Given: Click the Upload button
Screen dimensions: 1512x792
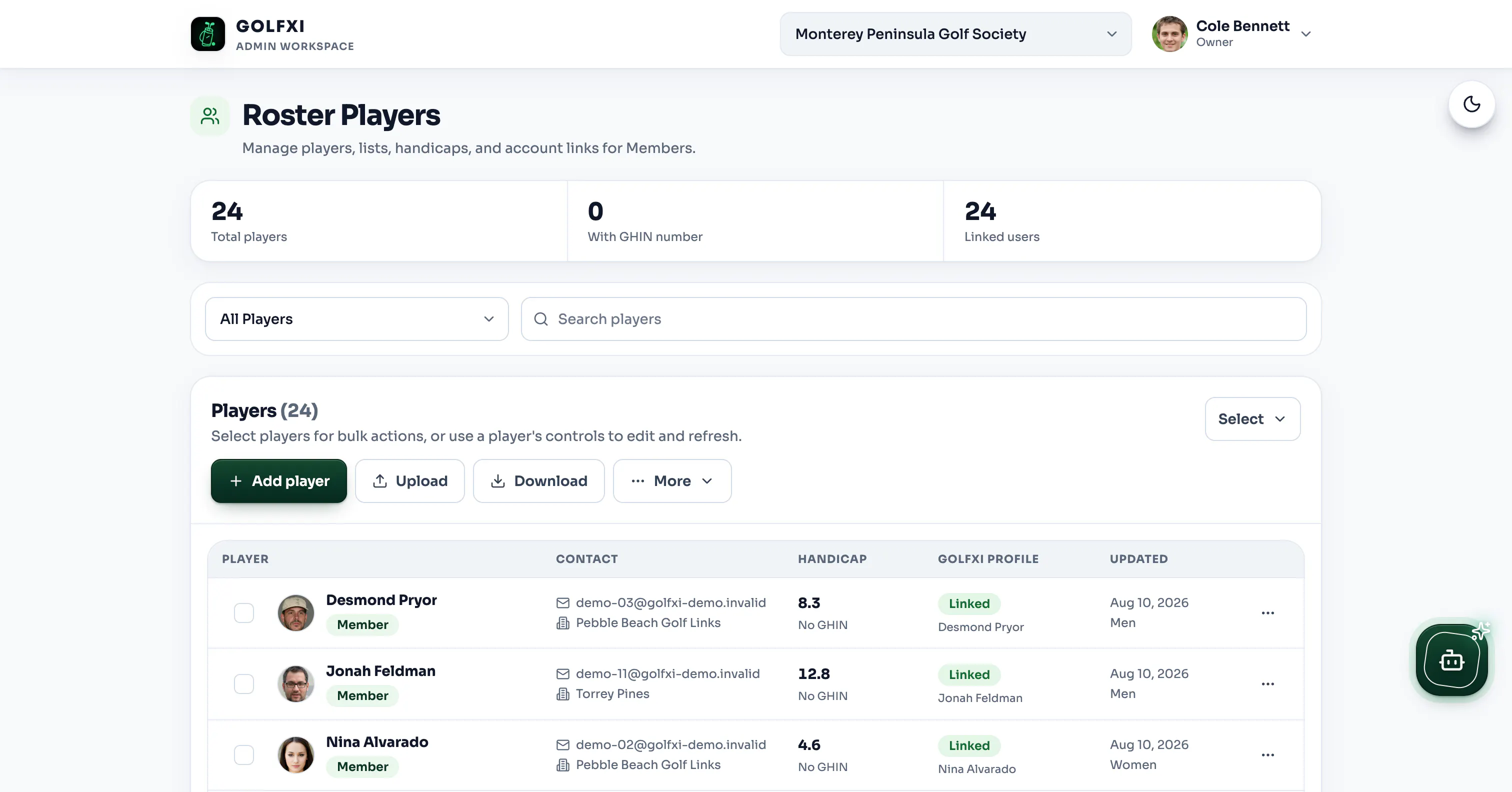Looking at the screenshot, I should pyautogui.click(x=409, y=481).
